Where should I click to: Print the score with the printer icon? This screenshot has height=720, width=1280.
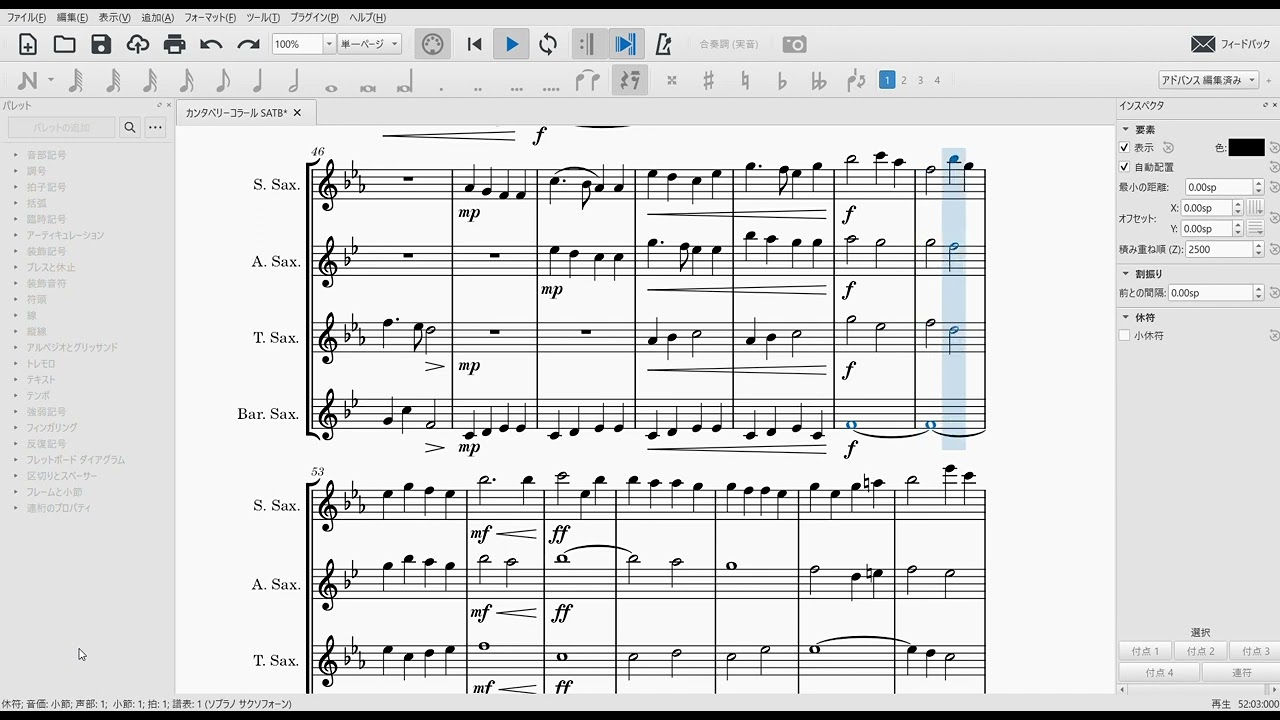click(175, 44)
